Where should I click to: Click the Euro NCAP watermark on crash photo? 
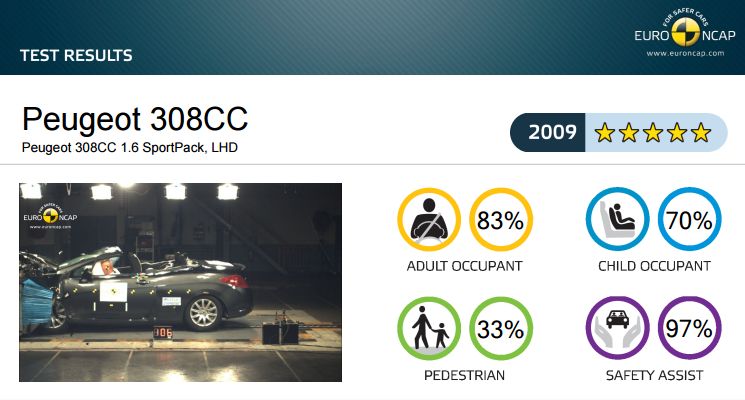[x=50, y=216]
